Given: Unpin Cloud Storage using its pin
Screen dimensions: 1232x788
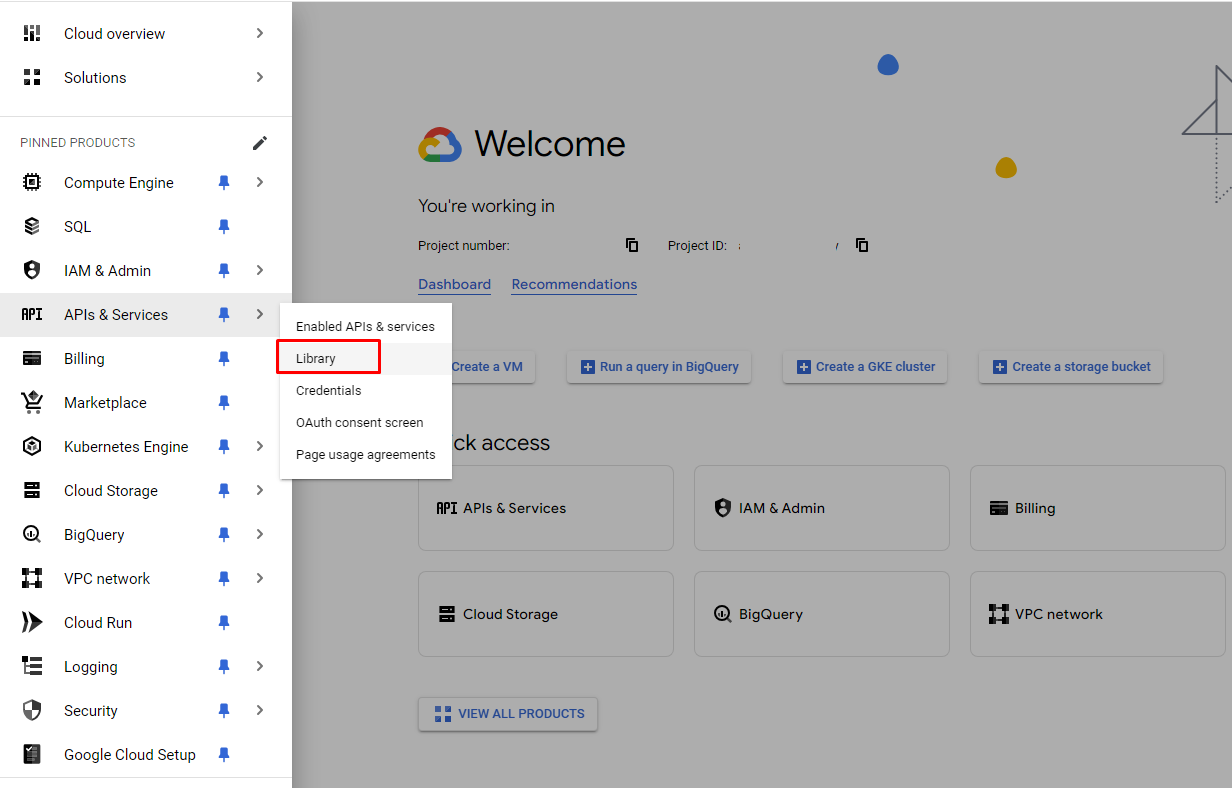Looking at the screenshot, I should pos(224,490).
